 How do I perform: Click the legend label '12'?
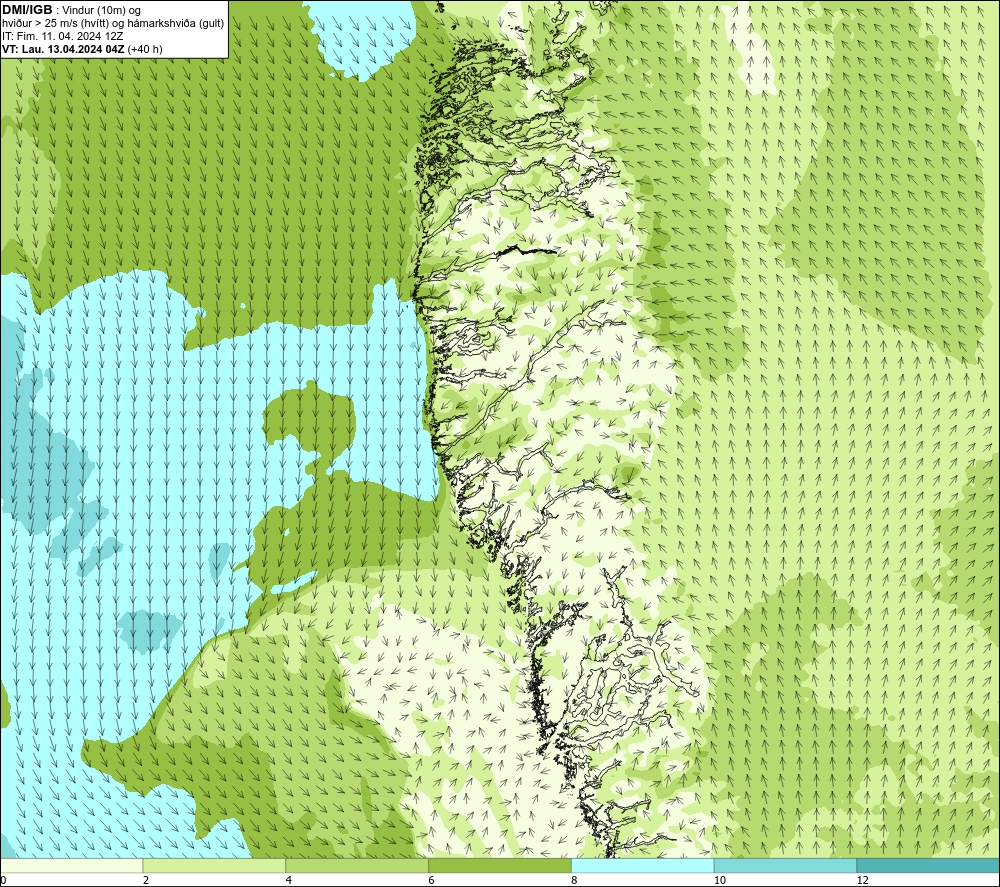[862, 880]
